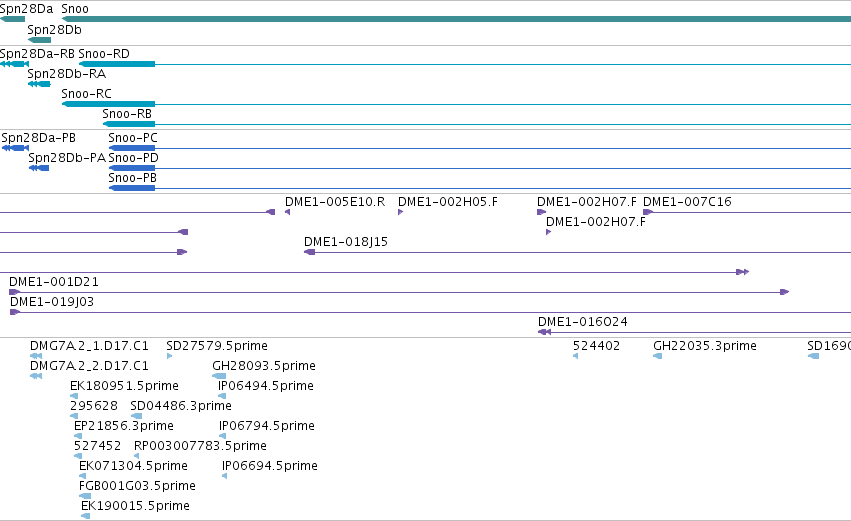Select the 524402 EST marker

(x=575, y=356)
